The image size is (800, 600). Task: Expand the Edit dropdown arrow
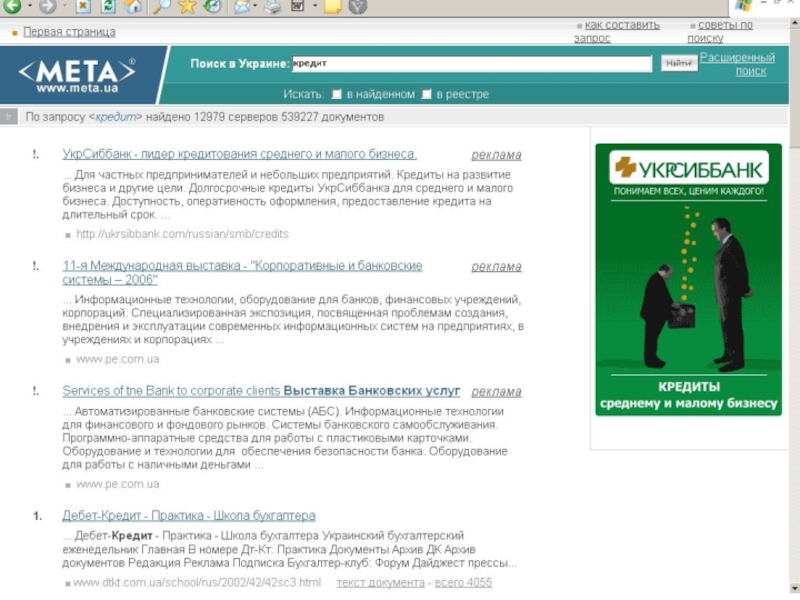pyautogui.click(x=315, y=6)
